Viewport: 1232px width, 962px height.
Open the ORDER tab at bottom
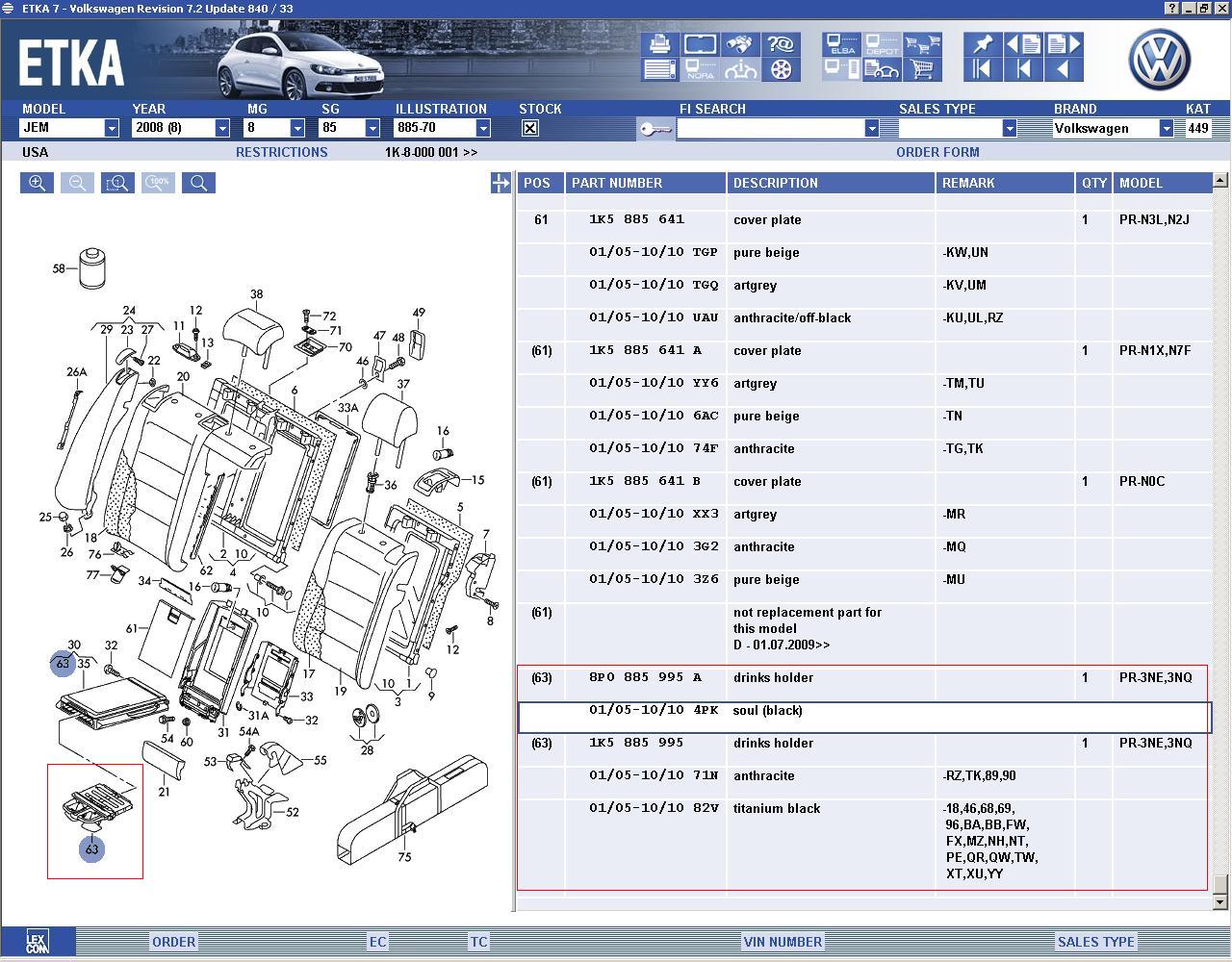pyautogui.click(x=173, y=942)
